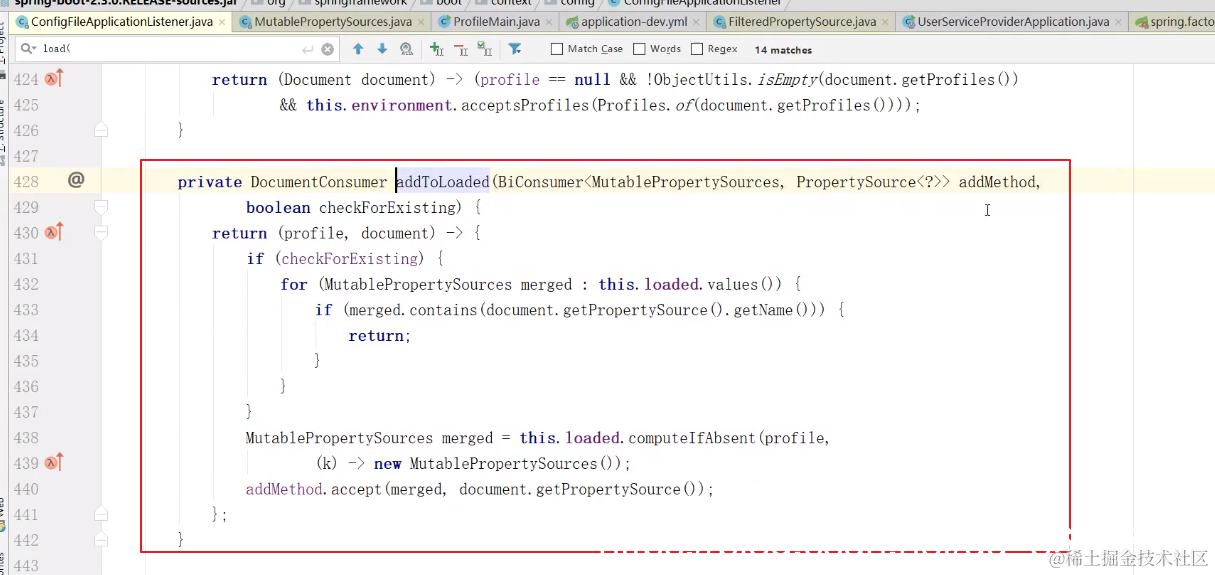Click the 14 matches label
This screenshot has width=1215, height=575.
783,49
